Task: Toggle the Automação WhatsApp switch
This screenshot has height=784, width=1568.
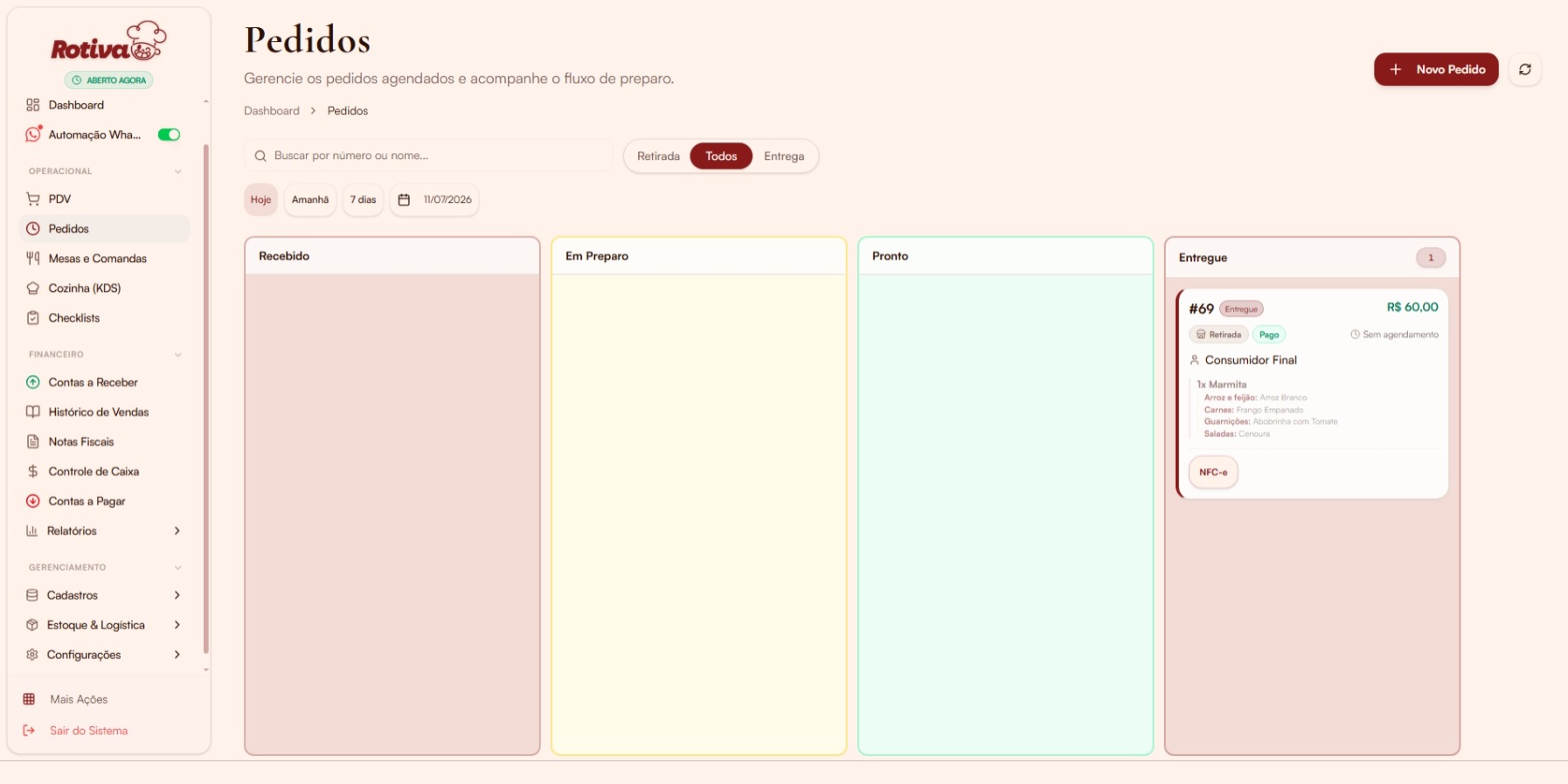Action: coord(169,135)
